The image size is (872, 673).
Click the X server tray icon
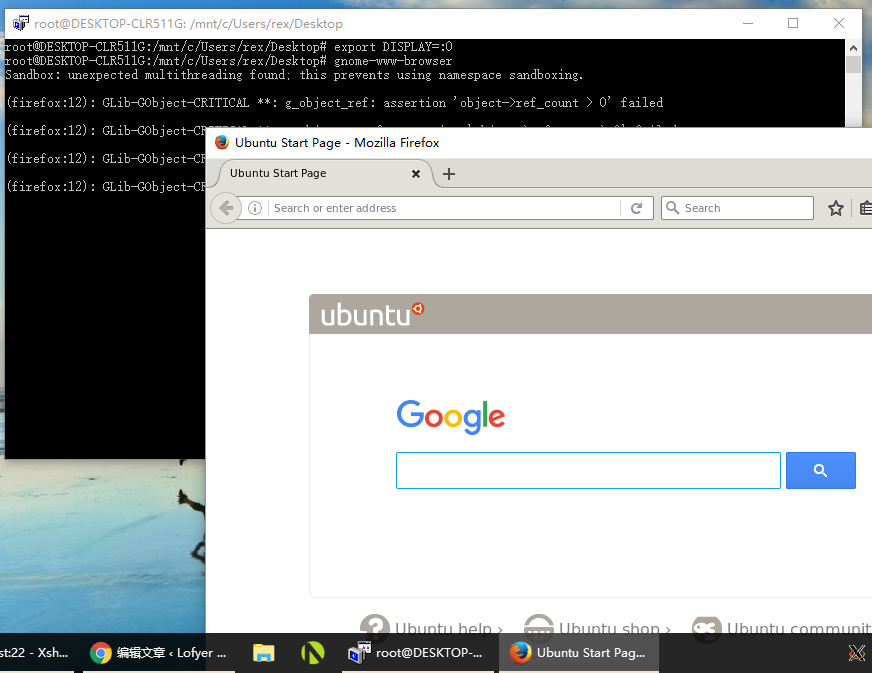click(x=856, y=652)
